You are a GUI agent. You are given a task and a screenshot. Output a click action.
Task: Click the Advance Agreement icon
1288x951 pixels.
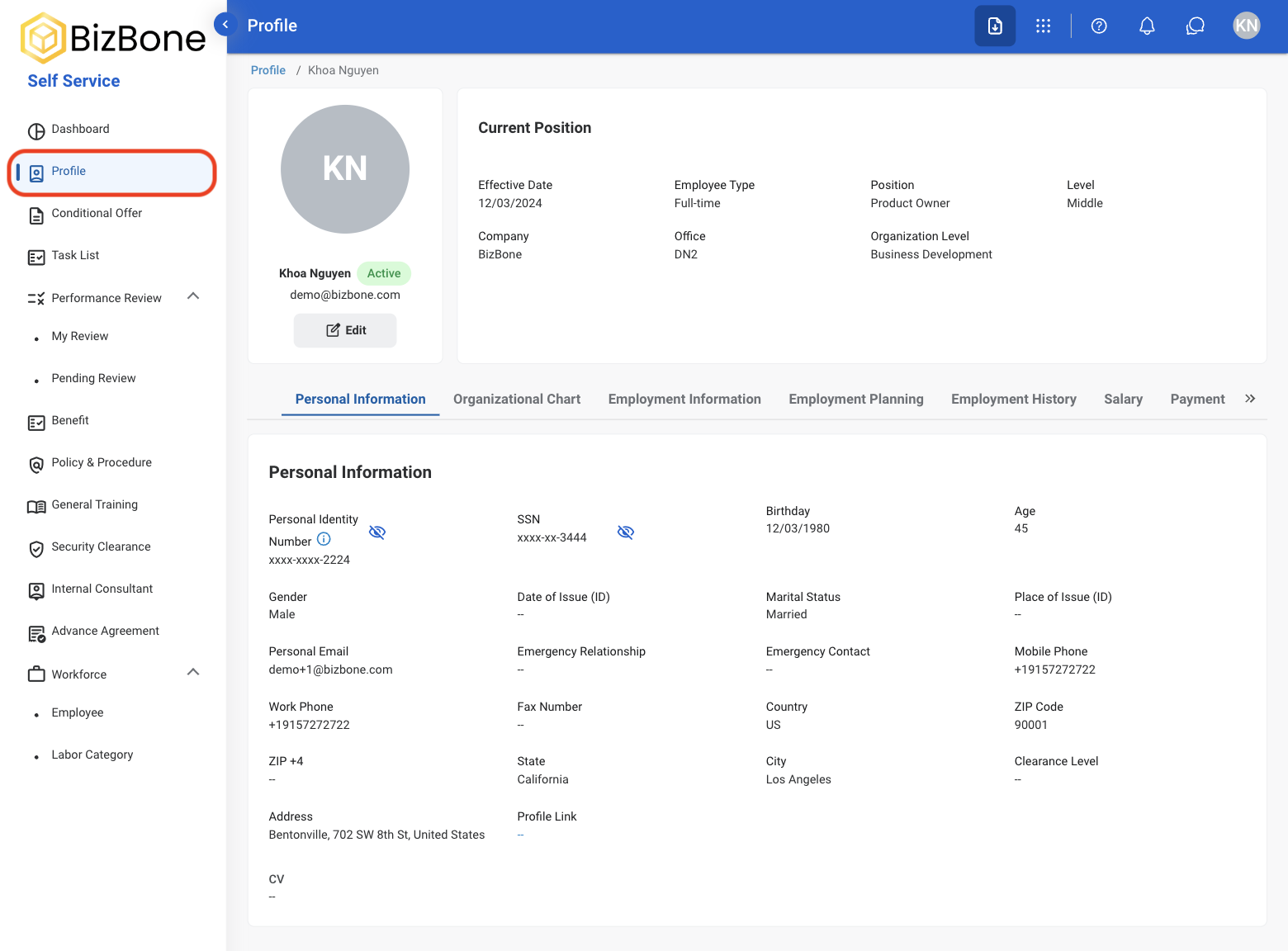click(x=36, y=633)
